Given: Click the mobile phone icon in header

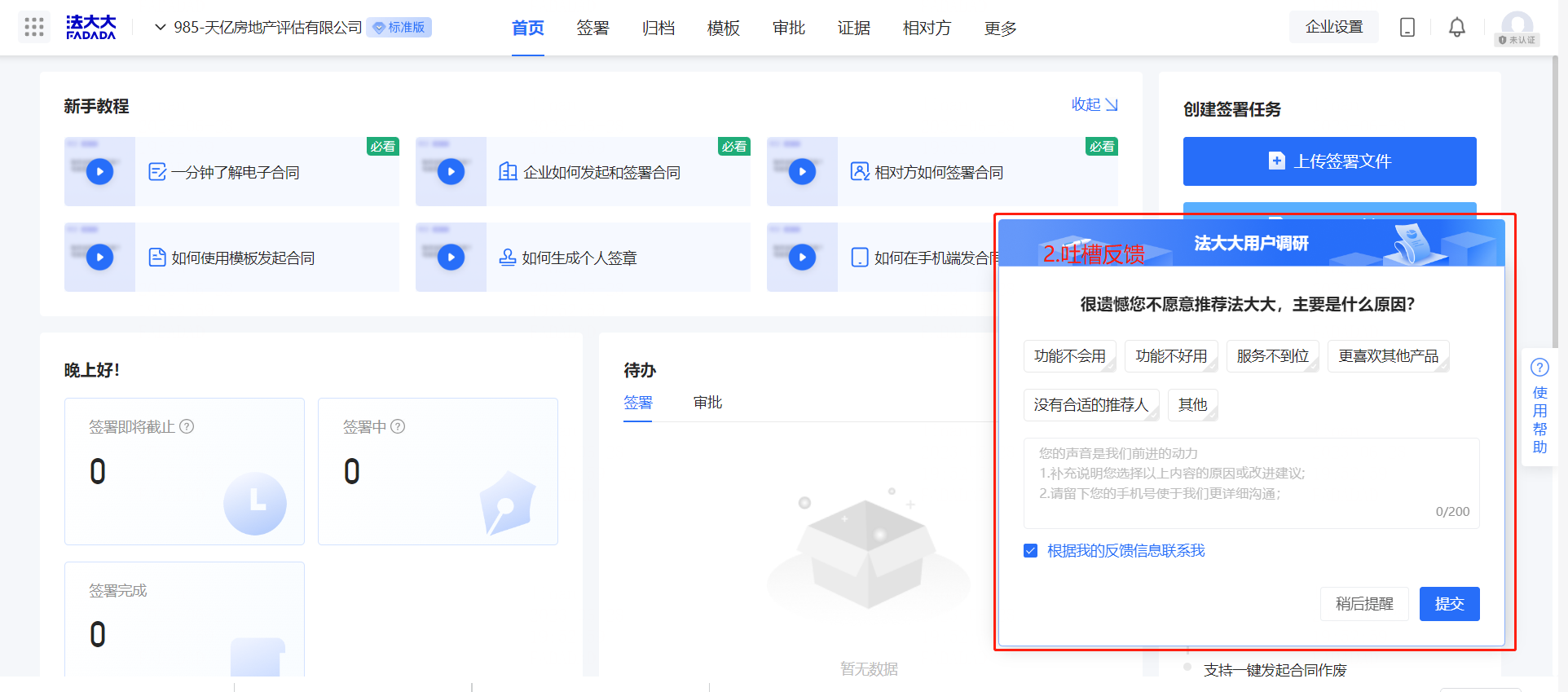Looking at the screenshot, I should (x=1407, y=27).
